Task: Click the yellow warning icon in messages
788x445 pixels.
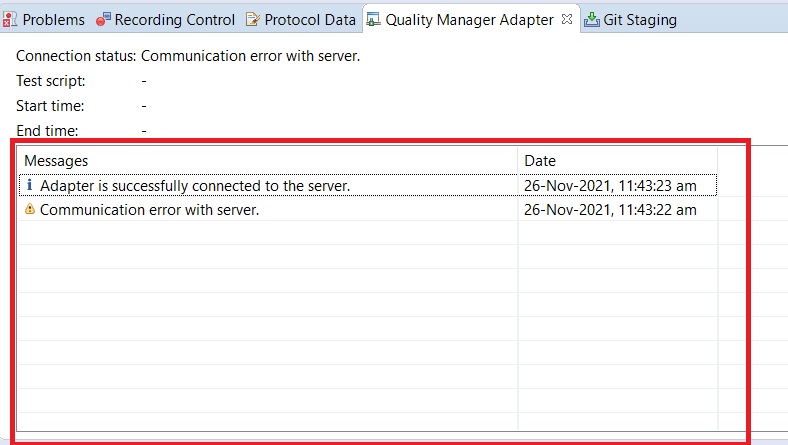Action: [29, 210]
